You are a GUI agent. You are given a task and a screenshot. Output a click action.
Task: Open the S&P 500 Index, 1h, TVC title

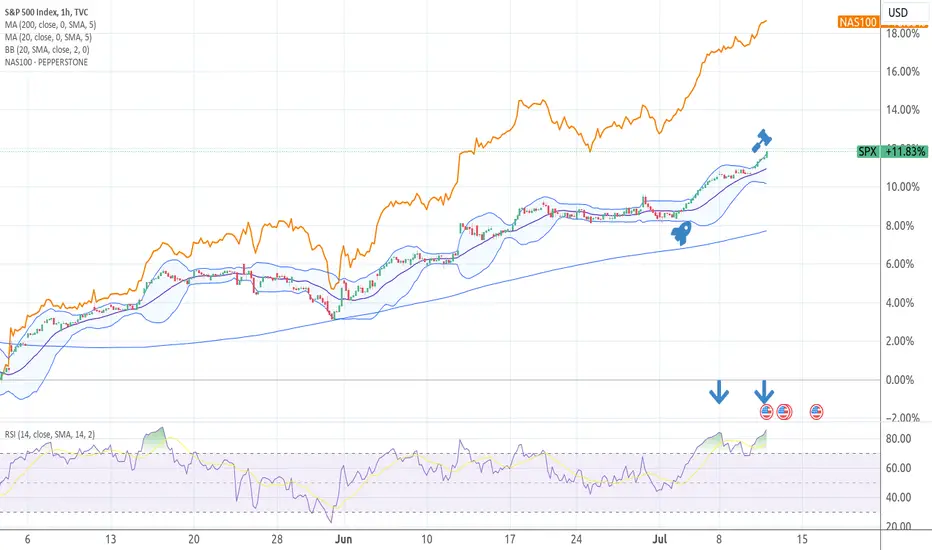[46, 12]
